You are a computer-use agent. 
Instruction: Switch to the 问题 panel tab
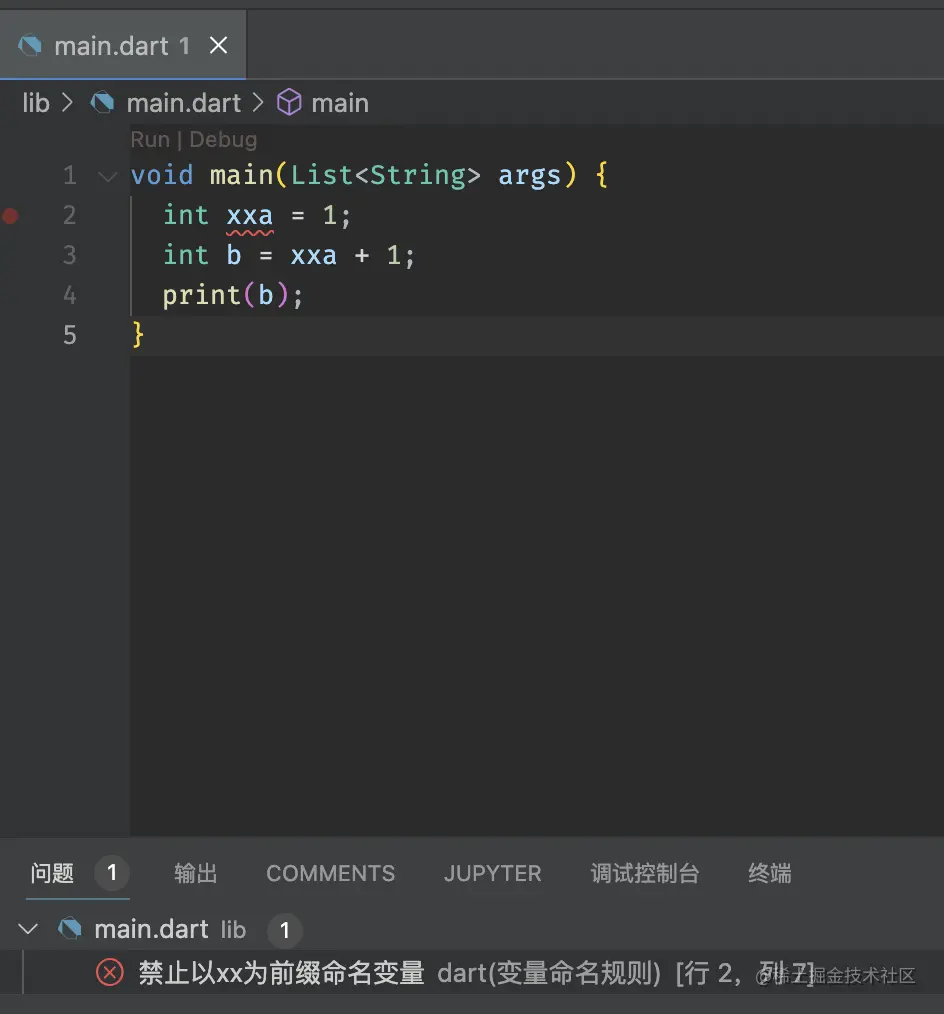point(52,873)
